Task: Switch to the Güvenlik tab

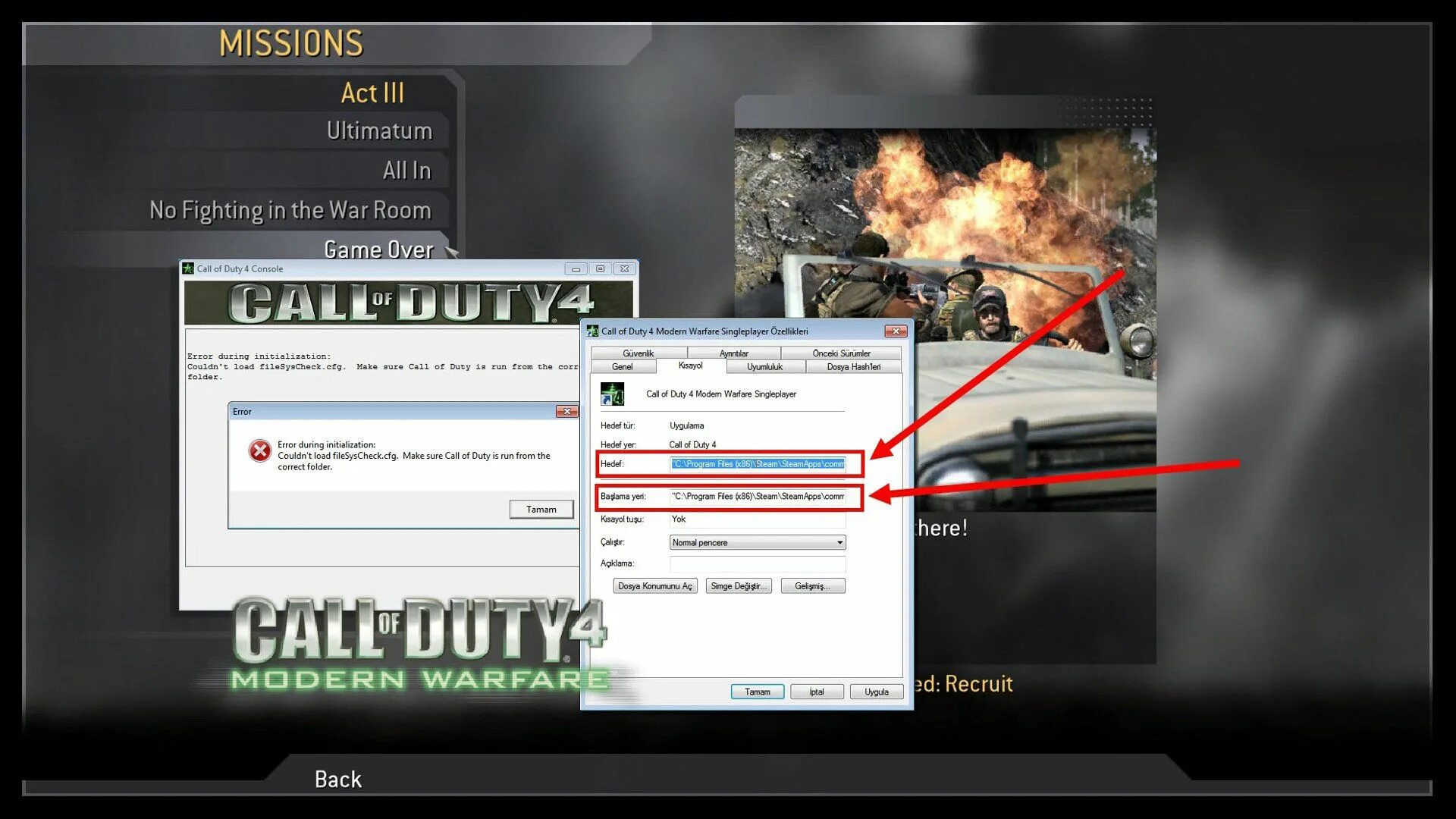Action: [638, 353]
